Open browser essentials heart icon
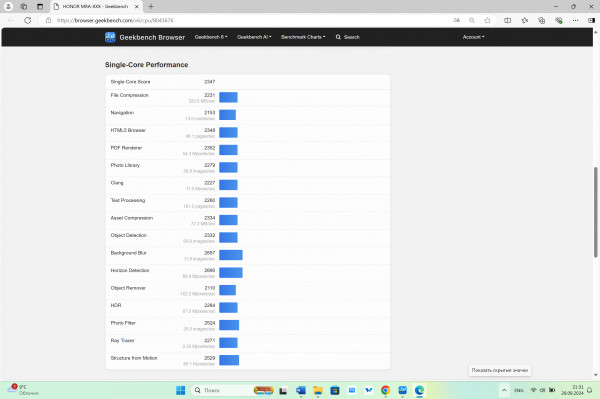 pyautogui.click(x=559, y=20)
